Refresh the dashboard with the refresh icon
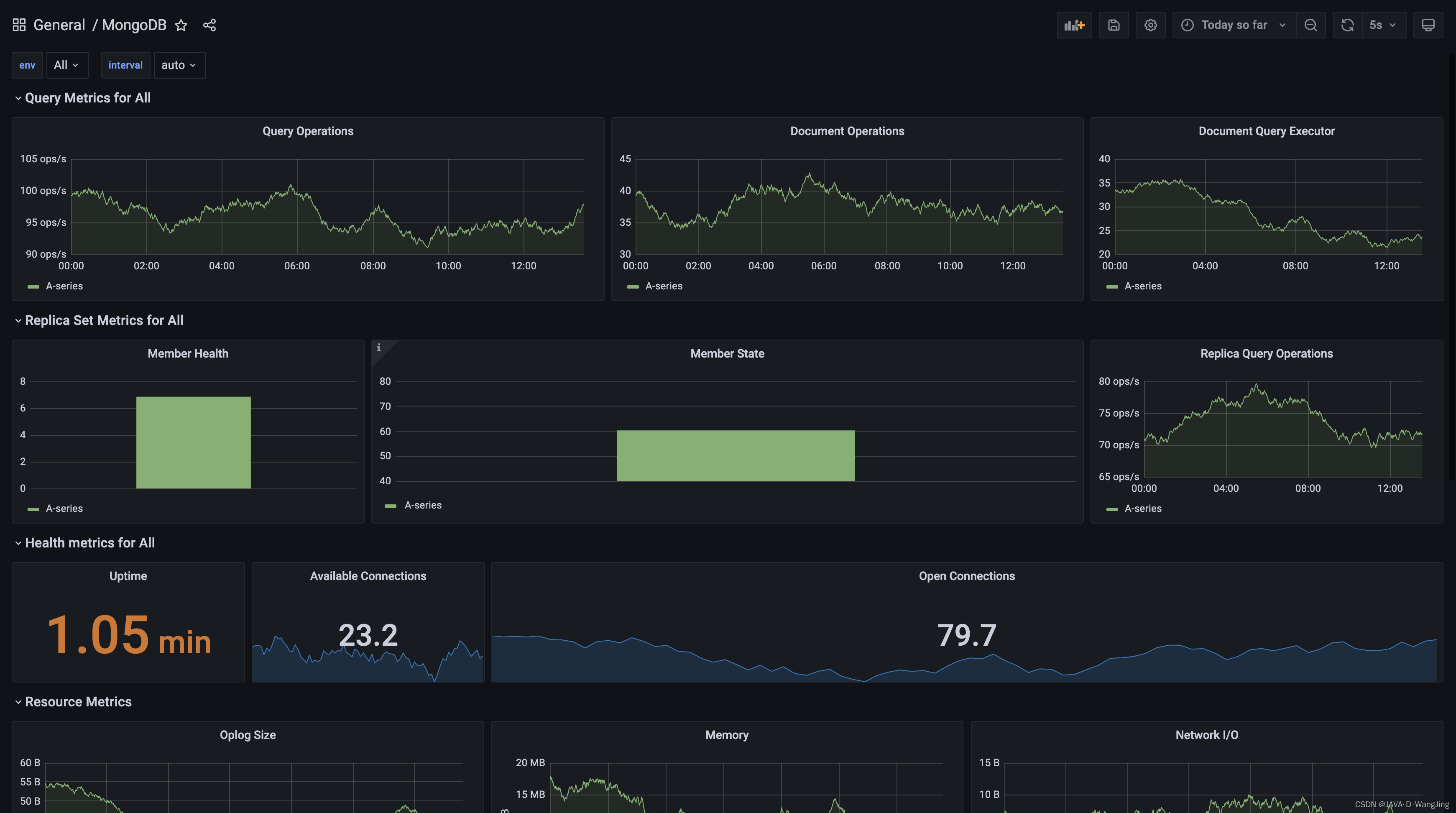The image size is (1456, 813). [x=1347, y=25]
